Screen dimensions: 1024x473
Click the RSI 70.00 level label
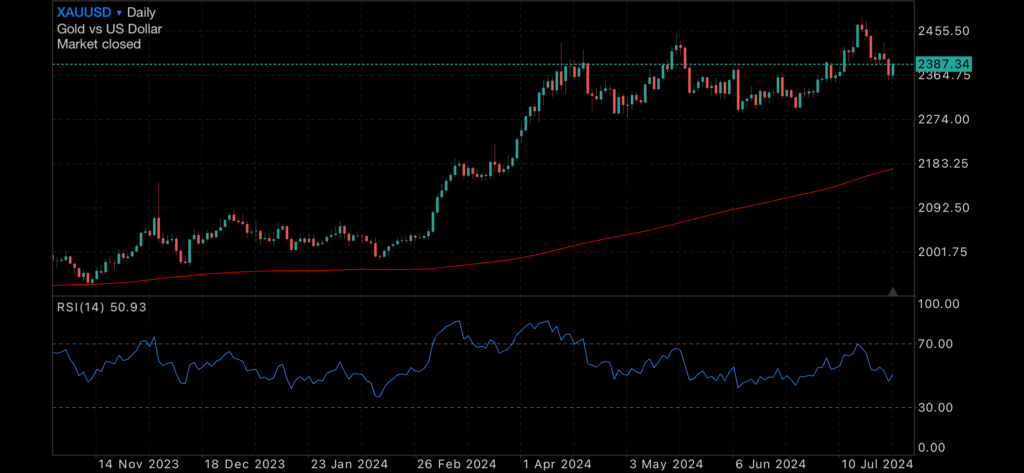(936, 344)
